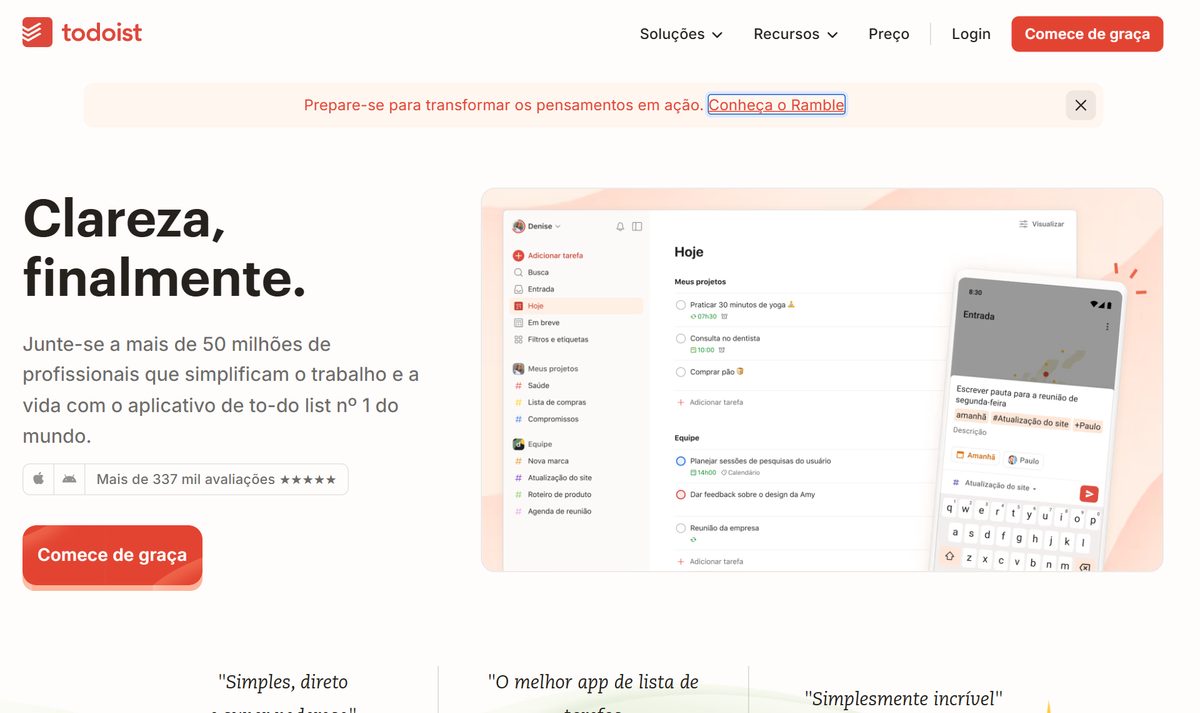Follow the Conheça o Ramble link
The width and height of the screenshot is (1200, 713).
point(776,105)
